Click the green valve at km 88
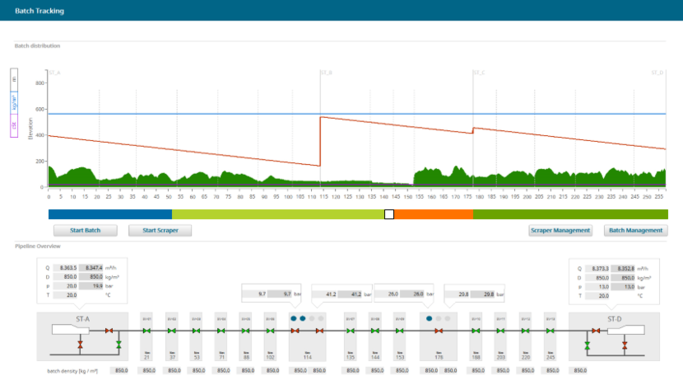This screenshot has width=683, height=385. [x=246, y=331]
